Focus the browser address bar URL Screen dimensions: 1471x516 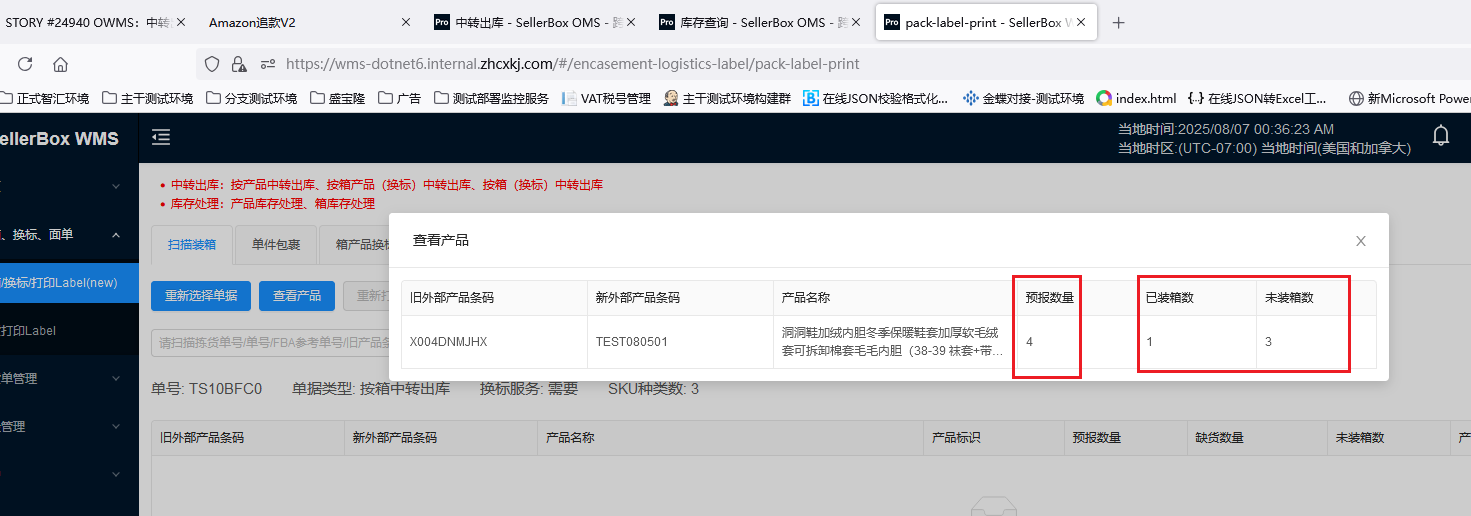coord(572,64)
